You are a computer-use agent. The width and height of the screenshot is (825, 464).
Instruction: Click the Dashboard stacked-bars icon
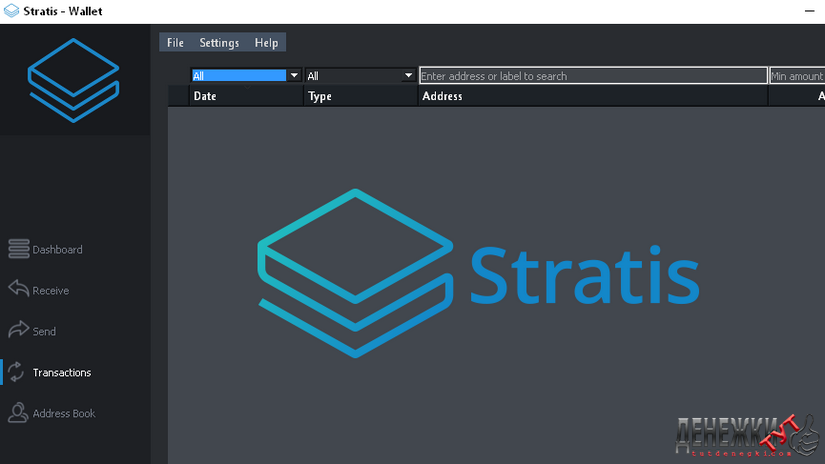pyautogui.click(x=19, y=249)
